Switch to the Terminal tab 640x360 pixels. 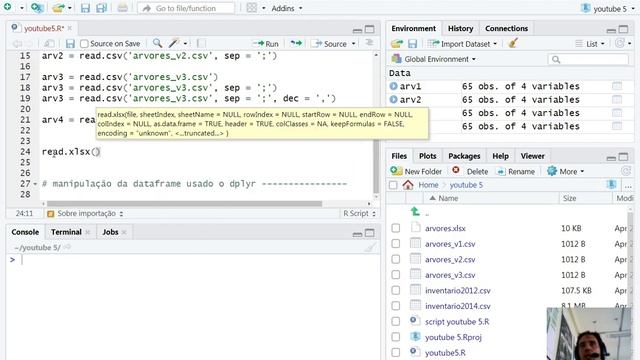[66, 232]
